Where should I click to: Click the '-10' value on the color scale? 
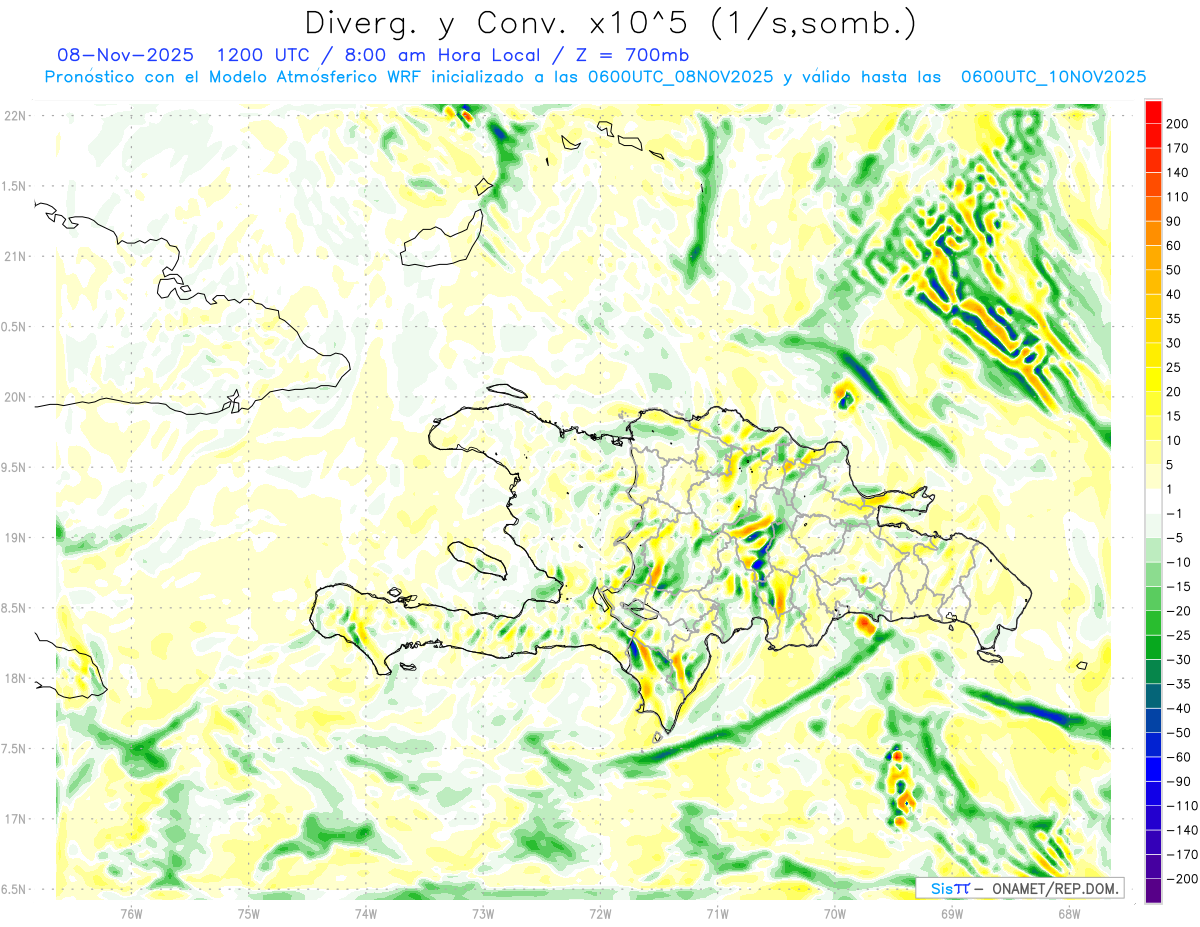pos(1180,562)
